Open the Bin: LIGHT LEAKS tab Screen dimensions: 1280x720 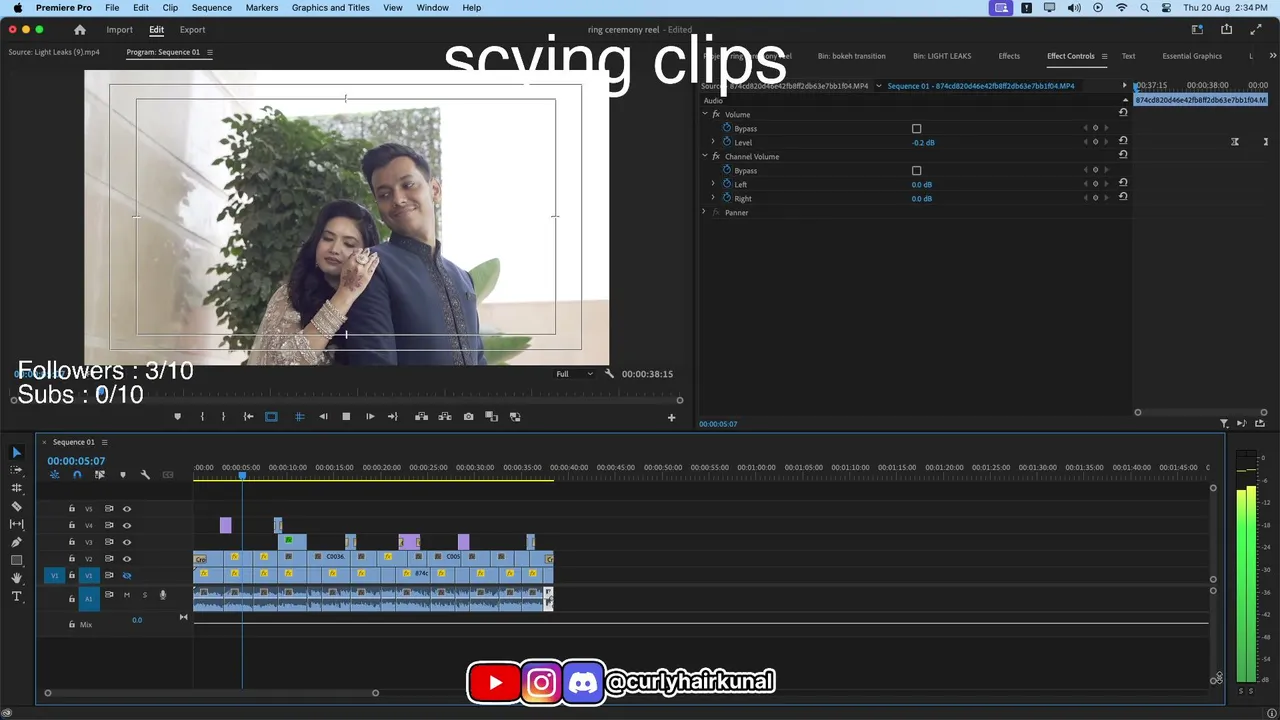[942, 56]
